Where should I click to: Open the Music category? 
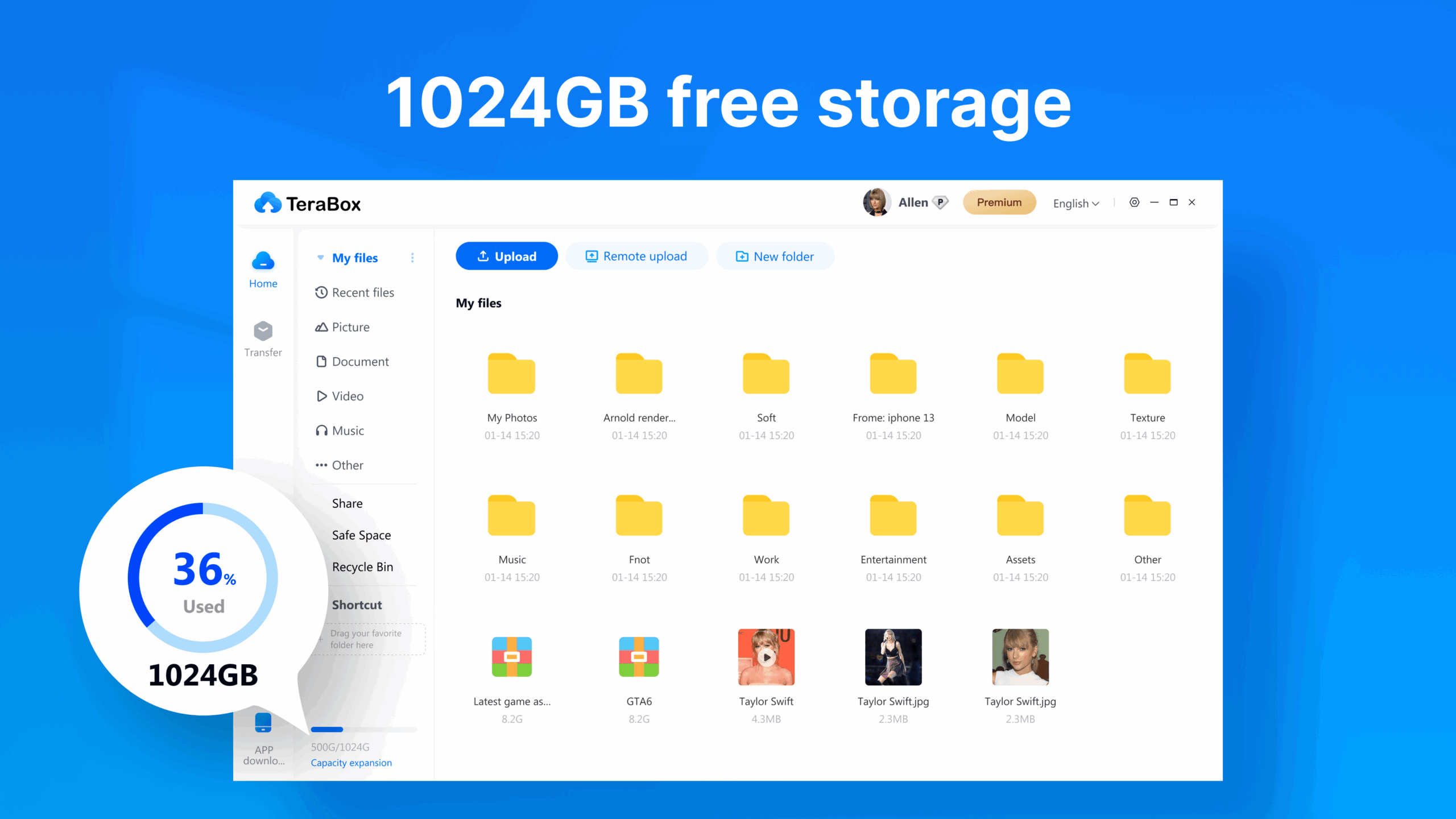(x=348, y=431)
